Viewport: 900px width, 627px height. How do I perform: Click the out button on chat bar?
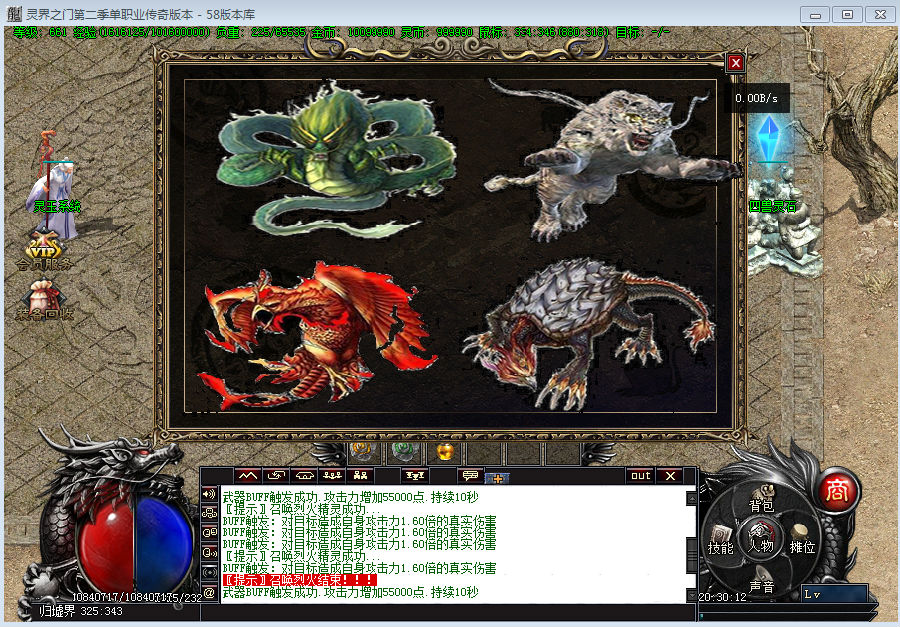pyautogui.click(x=641, y=475)
